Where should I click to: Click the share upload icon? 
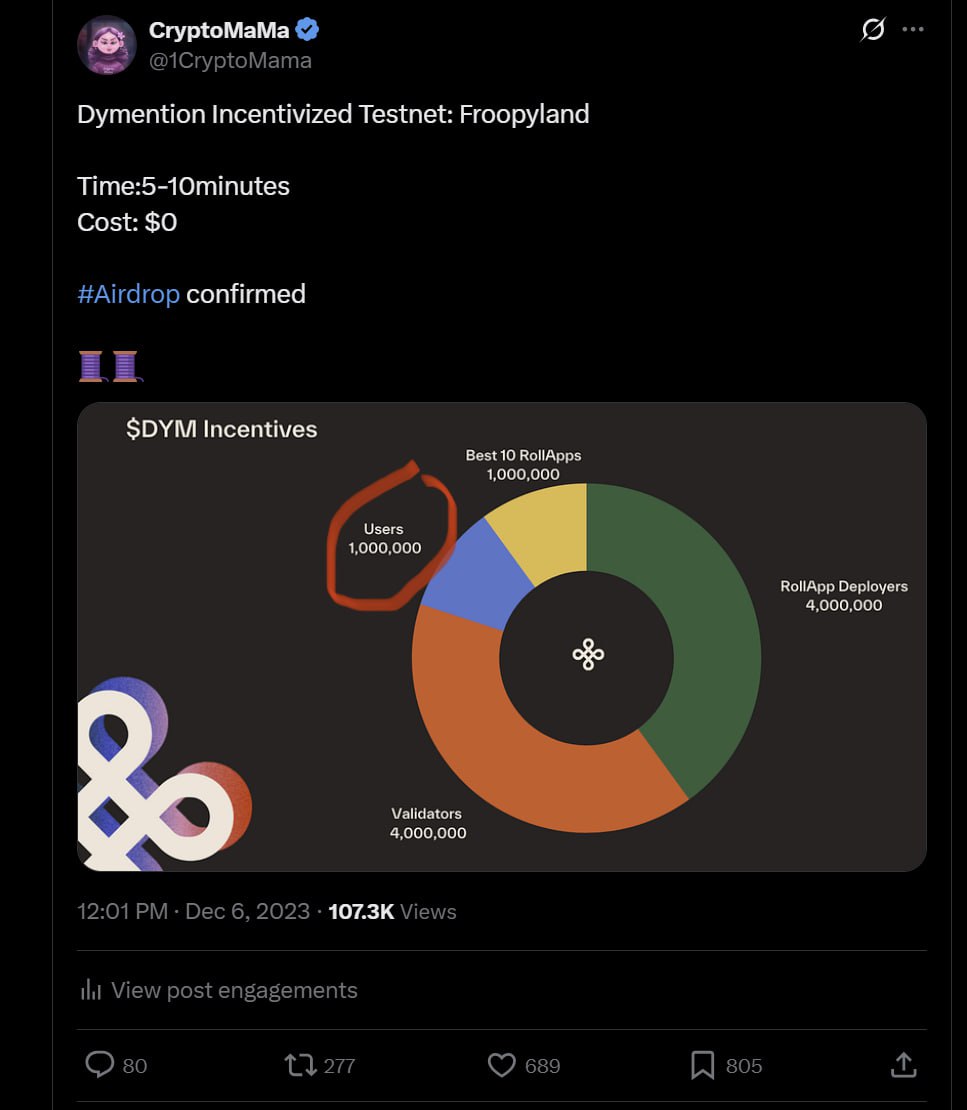pos(903,1065)
